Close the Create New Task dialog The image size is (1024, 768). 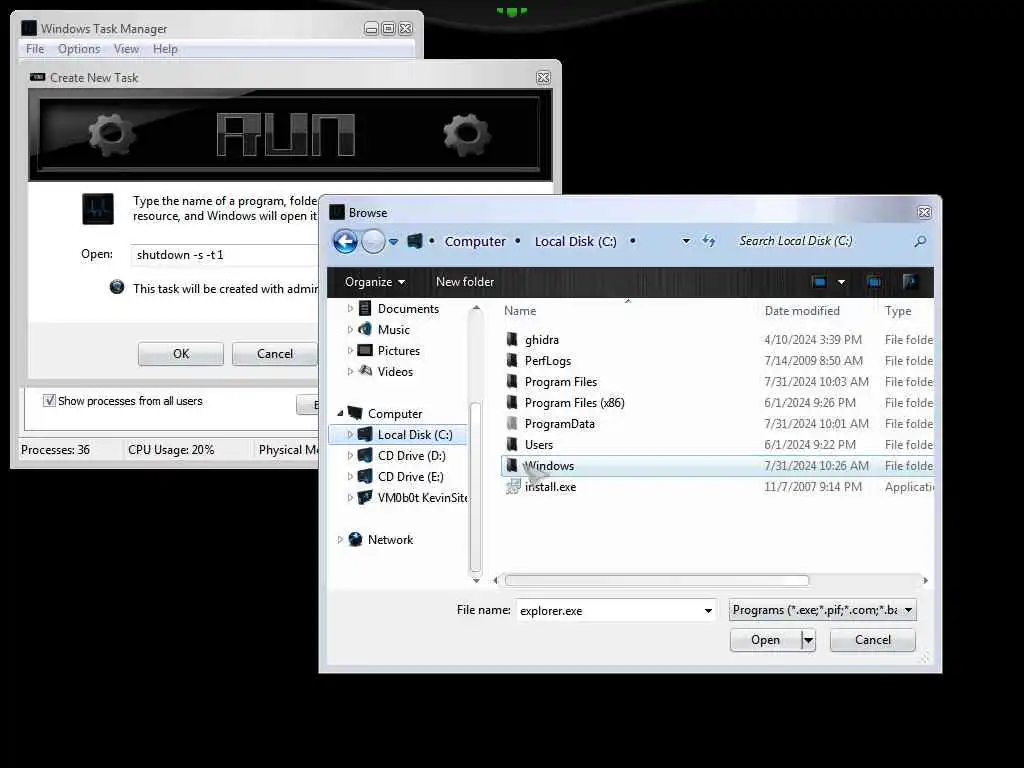click(x=543, y=78)
